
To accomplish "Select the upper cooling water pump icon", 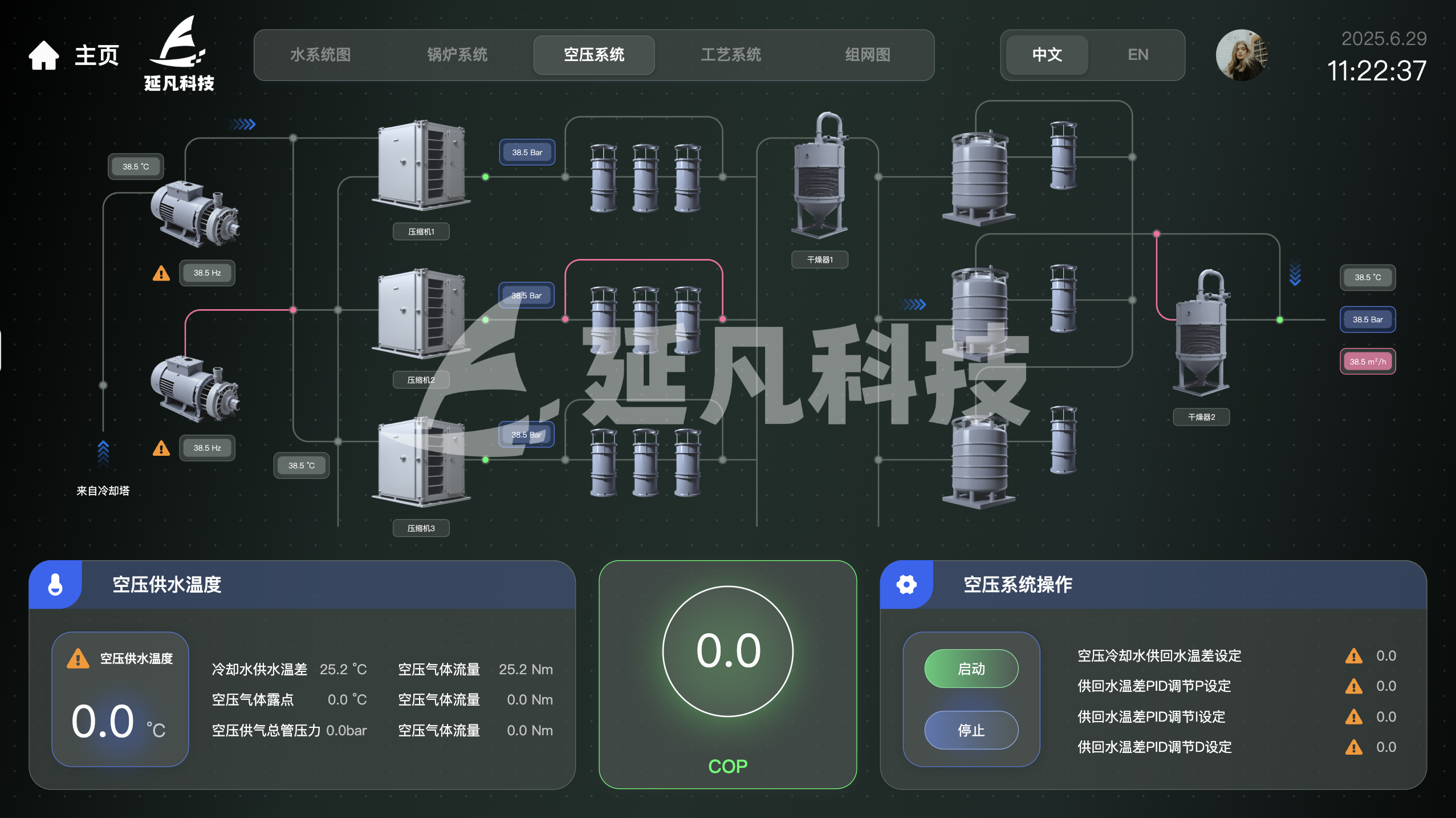I will [195, 213].
